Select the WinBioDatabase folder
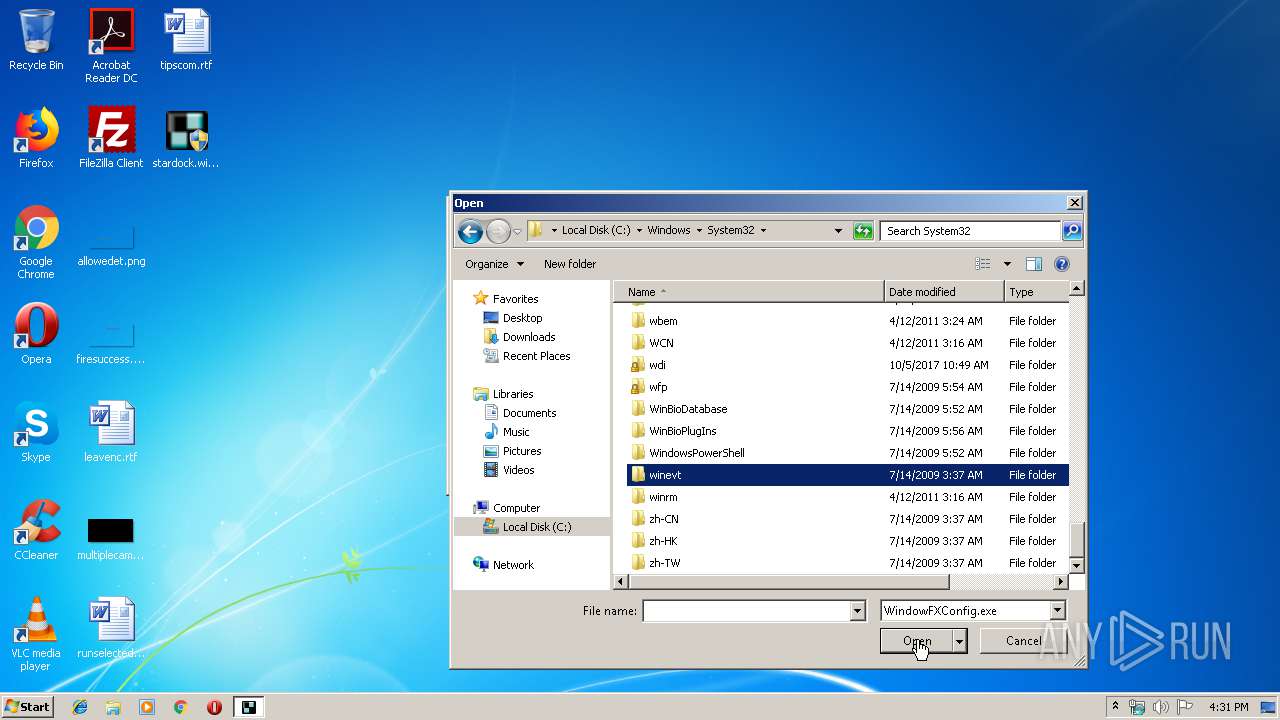This screenshot has height=720, width=1280. [x=848, y=409]
